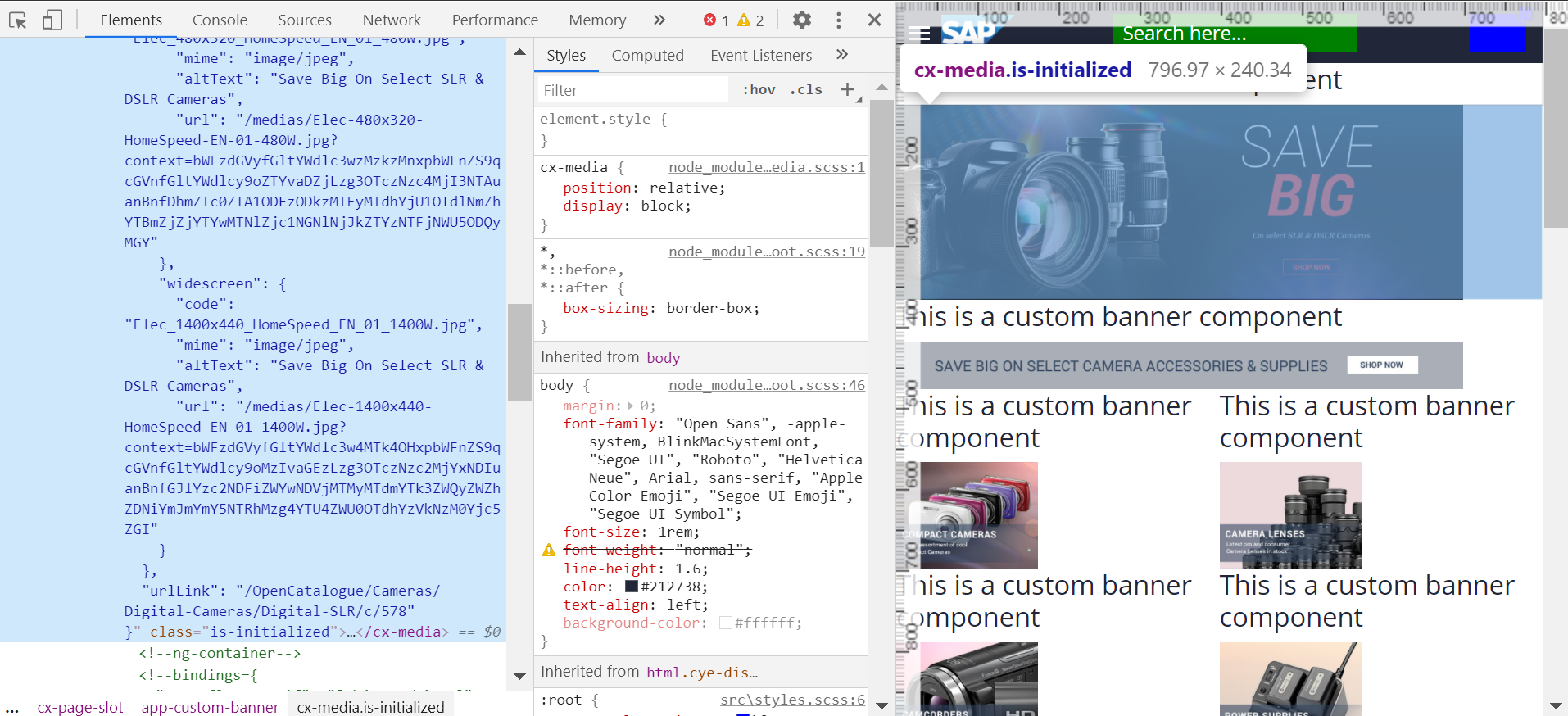Click the Camera Lenses thumbnail
Screen dimensions: 1568x716
click(x=1290, y=515)
